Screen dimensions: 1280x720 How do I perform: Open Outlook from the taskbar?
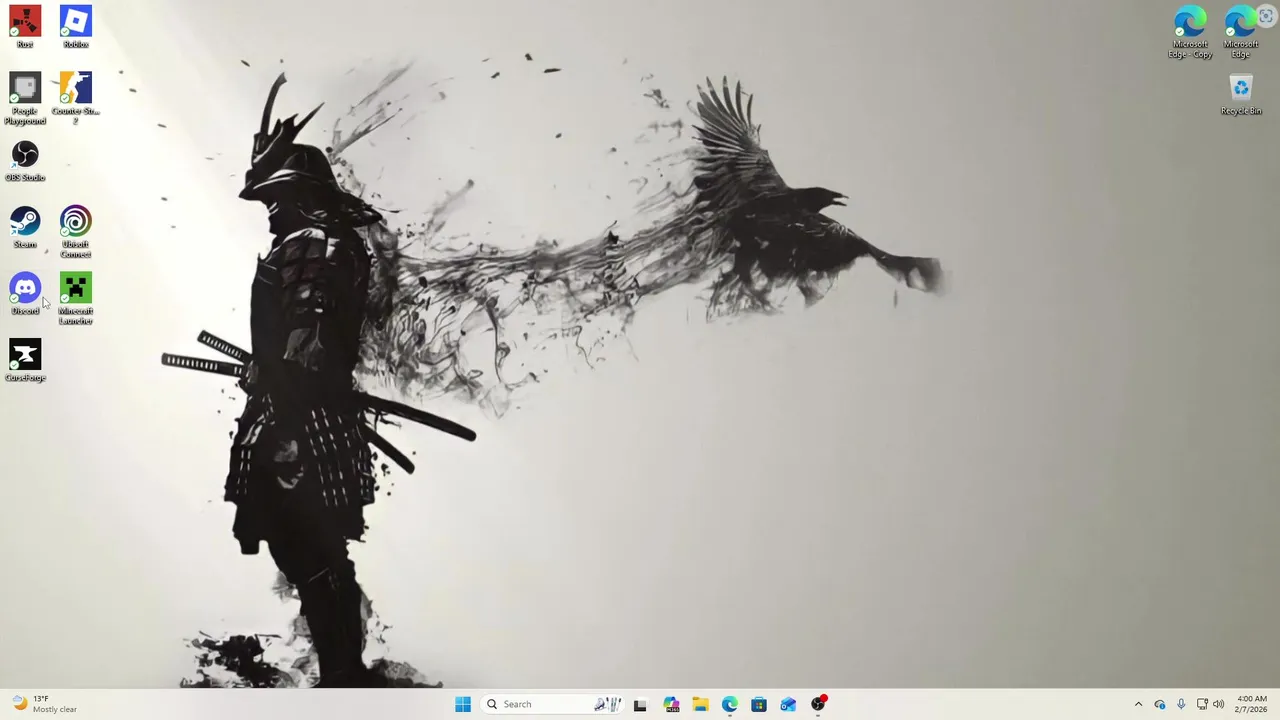tap(788, 704)
